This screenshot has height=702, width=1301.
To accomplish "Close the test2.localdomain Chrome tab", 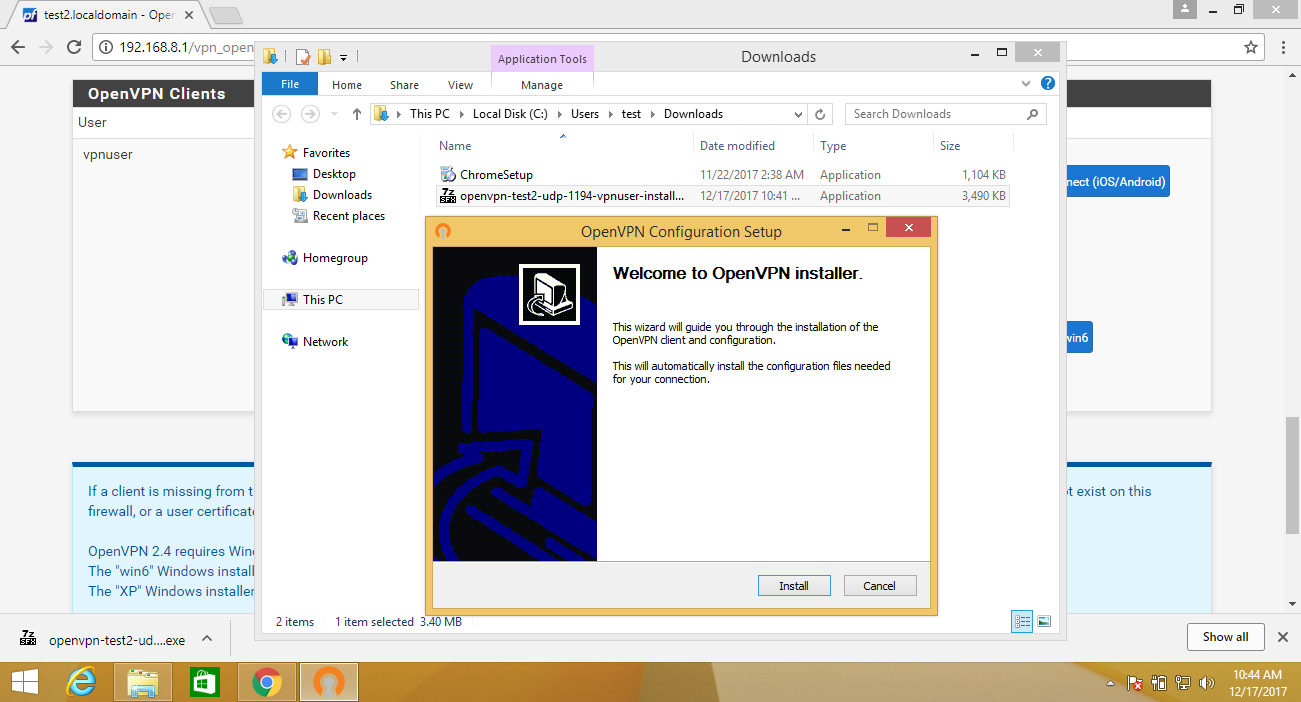I will pyautogui.click(x=188, y=15).
